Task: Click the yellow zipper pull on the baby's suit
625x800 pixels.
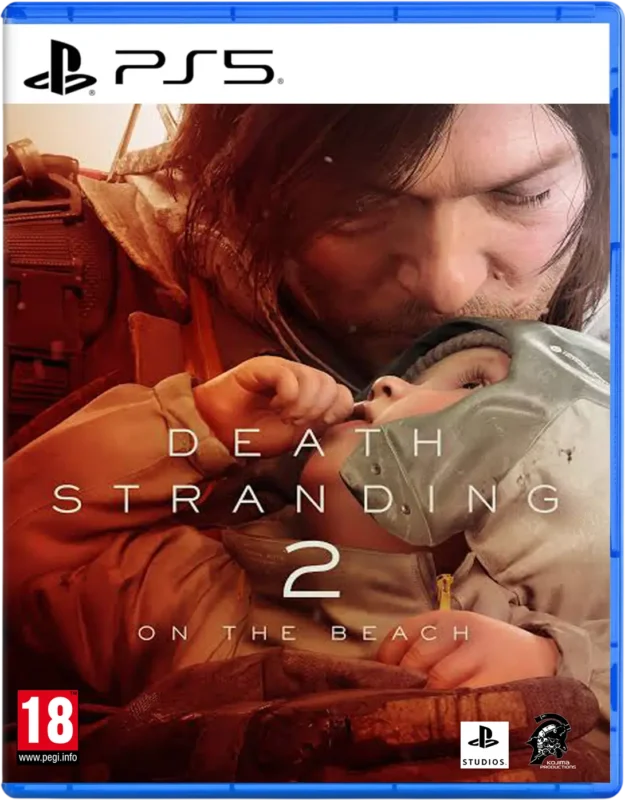Action: click(x=444, y=592)
